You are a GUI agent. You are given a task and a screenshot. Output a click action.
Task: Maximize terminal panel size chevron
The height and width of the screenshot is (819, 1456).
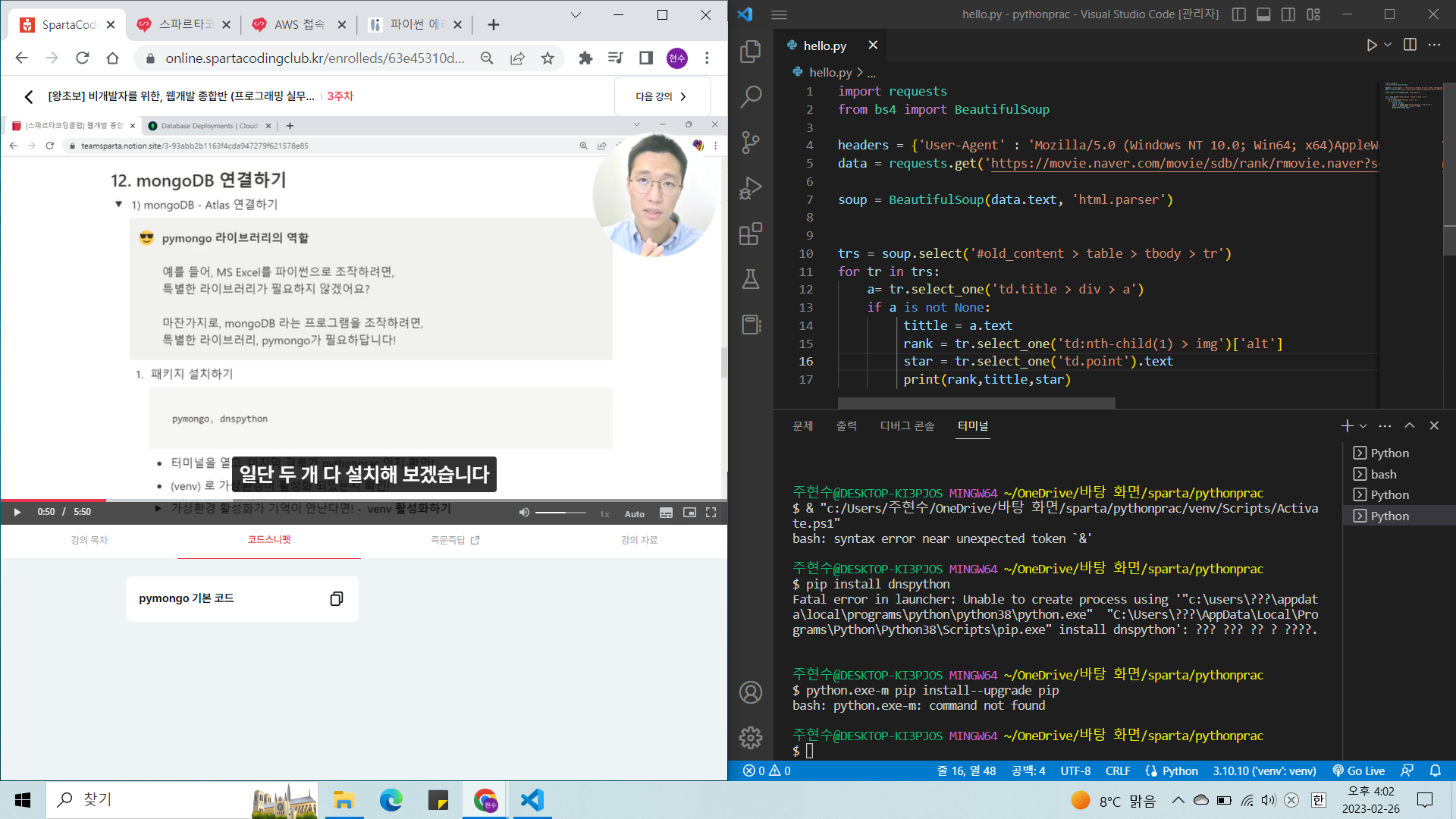coord(1409,425)
